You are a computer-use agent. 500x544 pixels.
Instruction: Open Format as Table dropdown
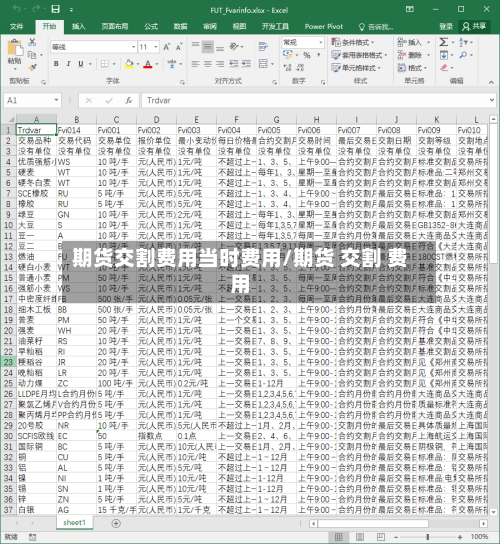pos(359,55)
